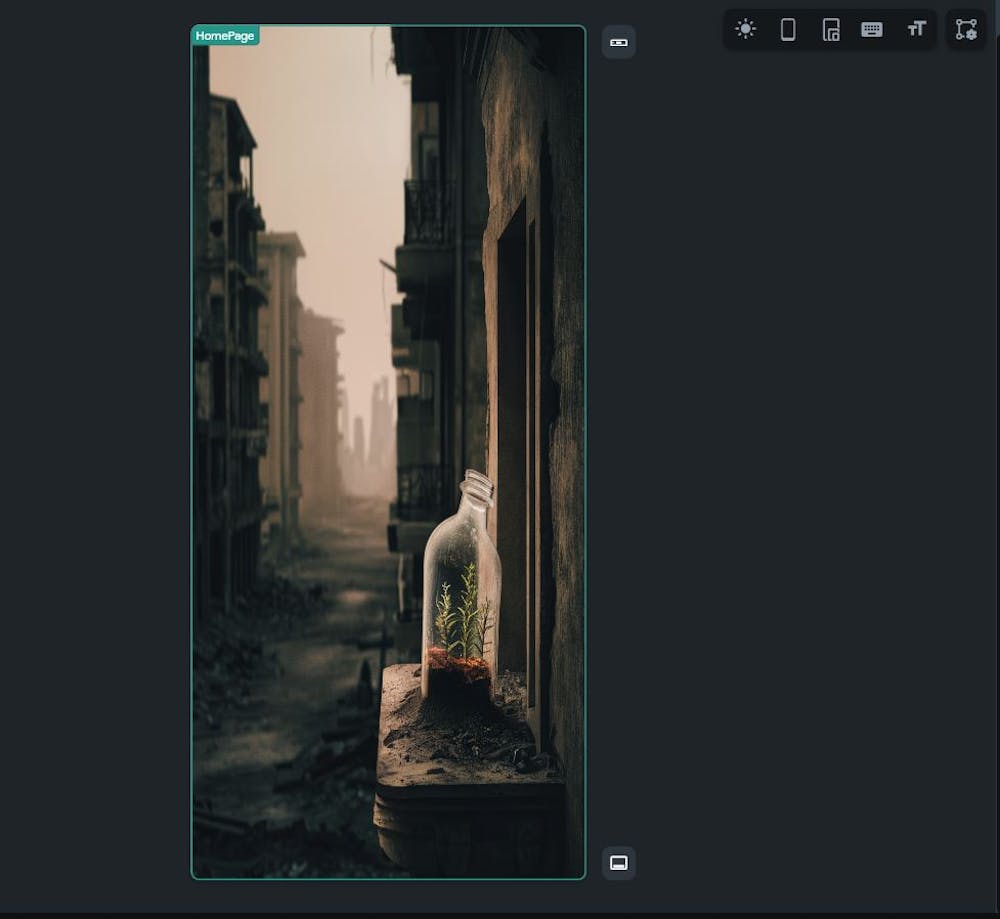Toggle the on-screen keyboard preview
This screenshot has height=919, width=1000.
pos(872,29)
